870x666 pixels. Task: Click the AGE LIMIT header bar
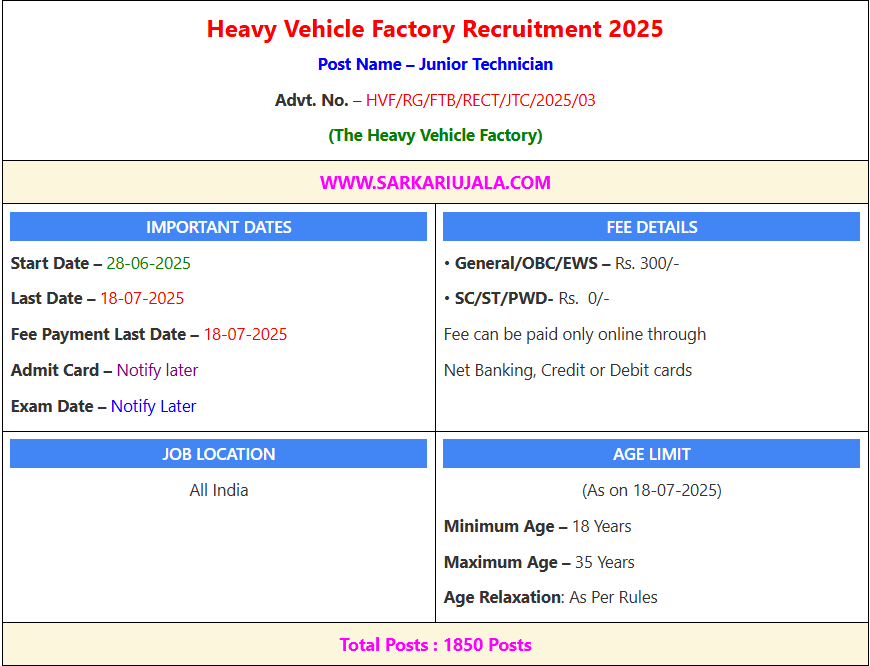(651, 454)
